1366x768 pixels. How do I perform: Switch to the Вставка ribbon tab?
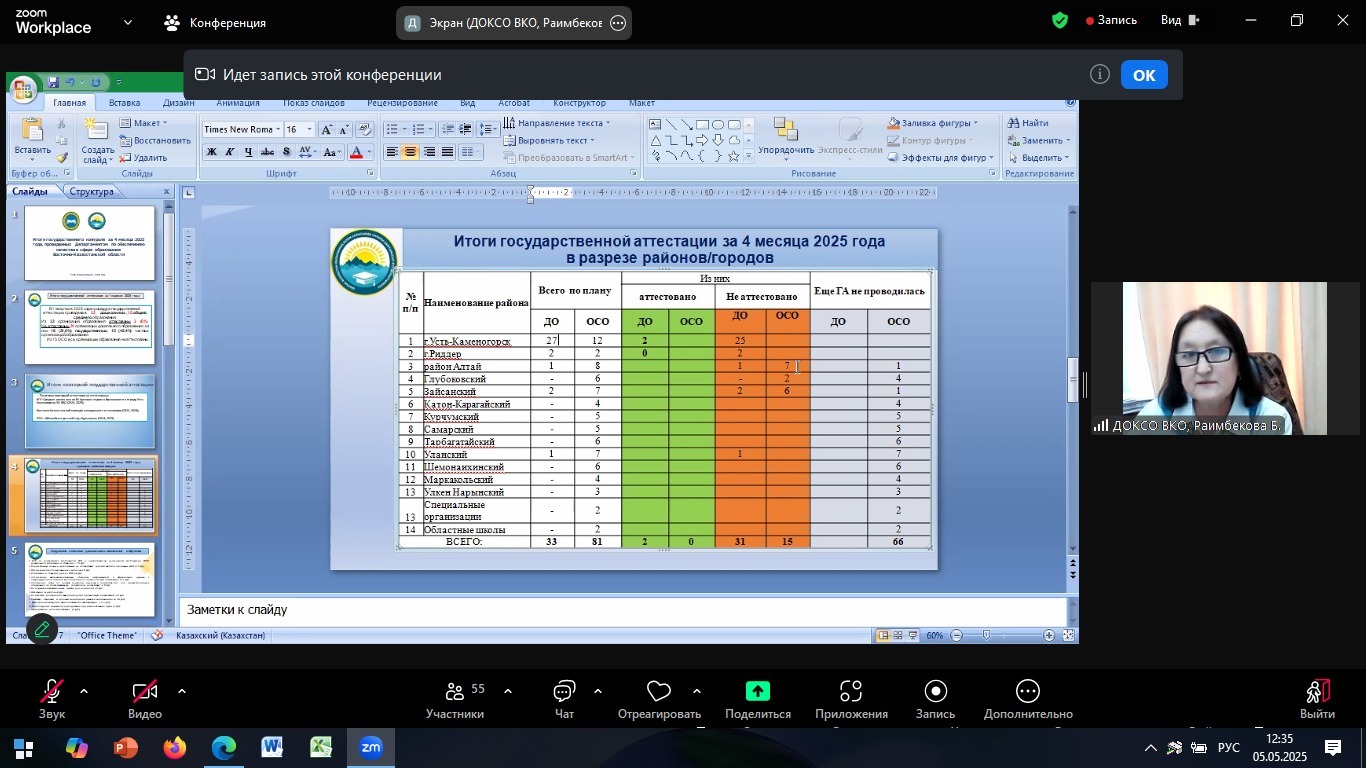pyautogui.click(x=124, y=103)
